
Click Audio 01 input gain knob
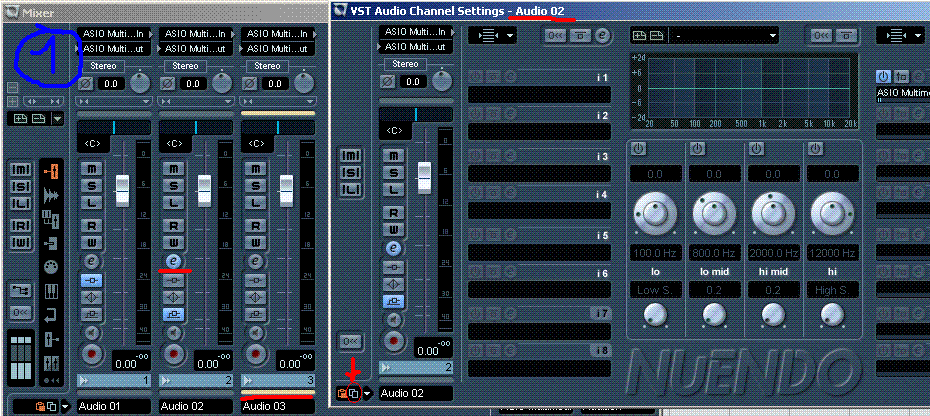(x=141, y=82)
